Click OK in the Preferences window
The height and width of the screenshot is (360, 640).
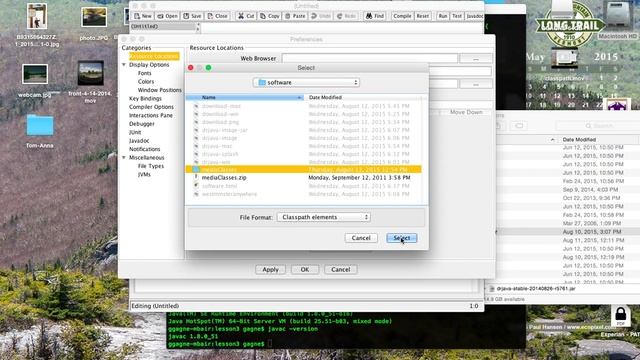[305, 269]
